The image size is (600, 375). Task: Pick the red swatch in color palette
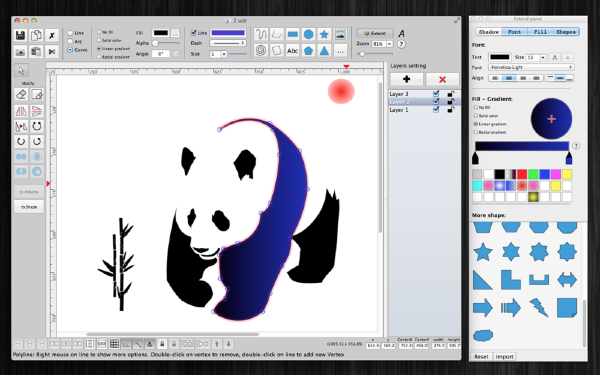(x=522, y=174)
